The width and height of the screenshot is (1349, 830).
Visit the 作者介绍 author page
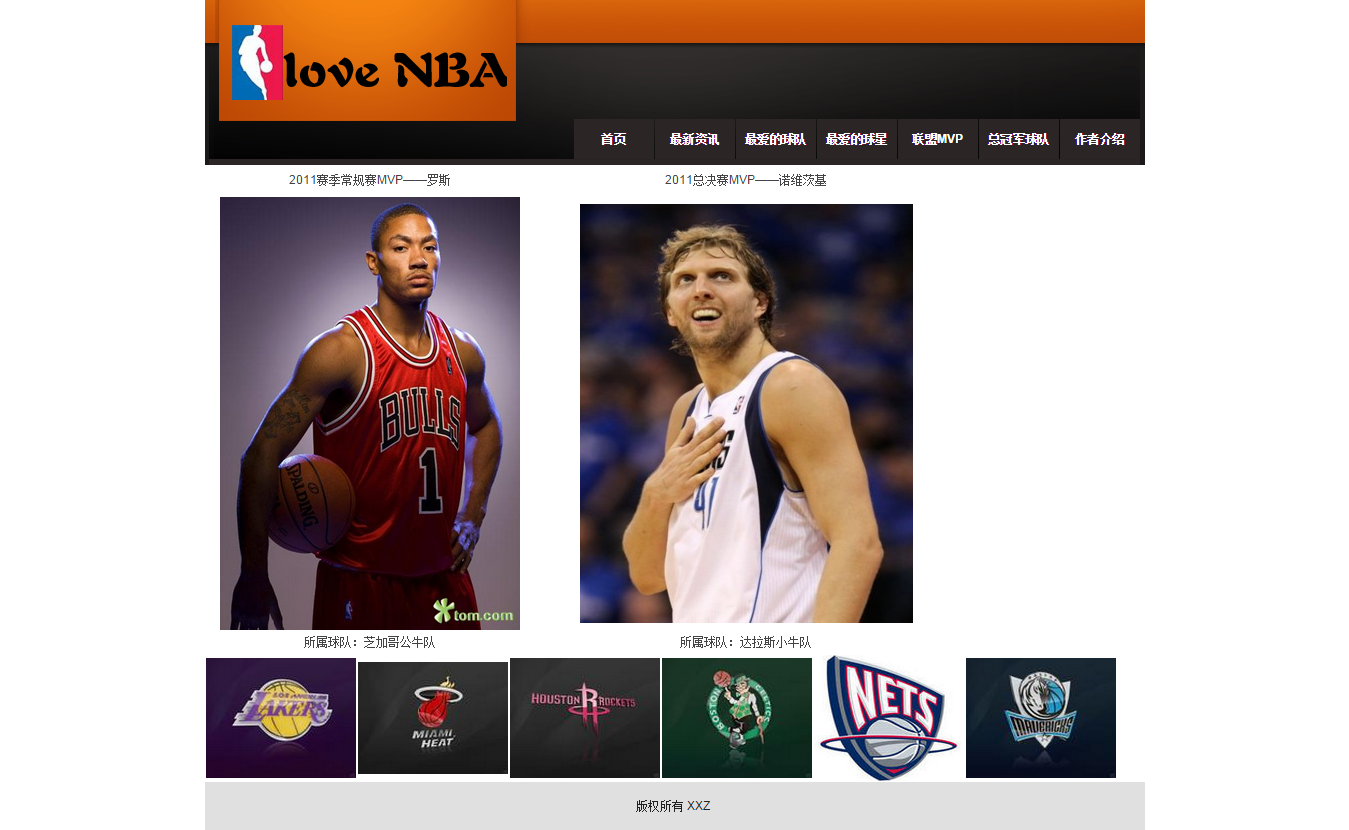[1100, 140]
